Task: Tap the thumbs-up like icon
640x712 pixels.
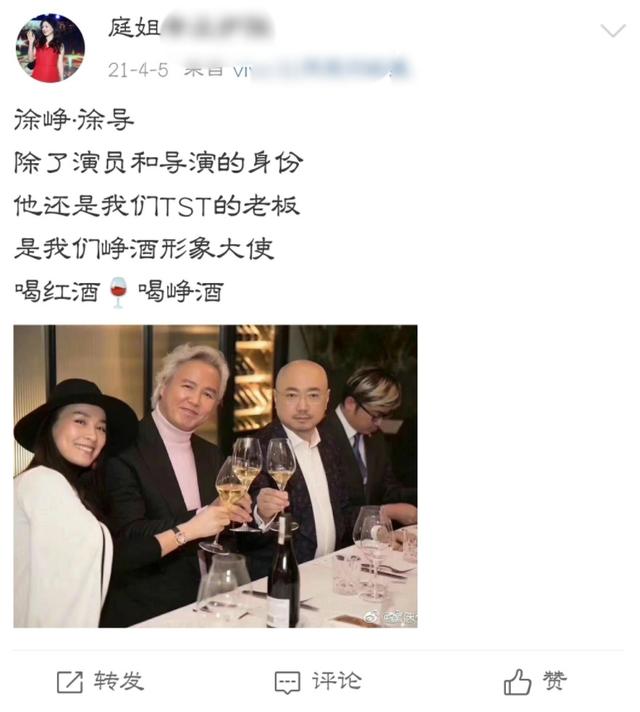Action: [517, 682]
